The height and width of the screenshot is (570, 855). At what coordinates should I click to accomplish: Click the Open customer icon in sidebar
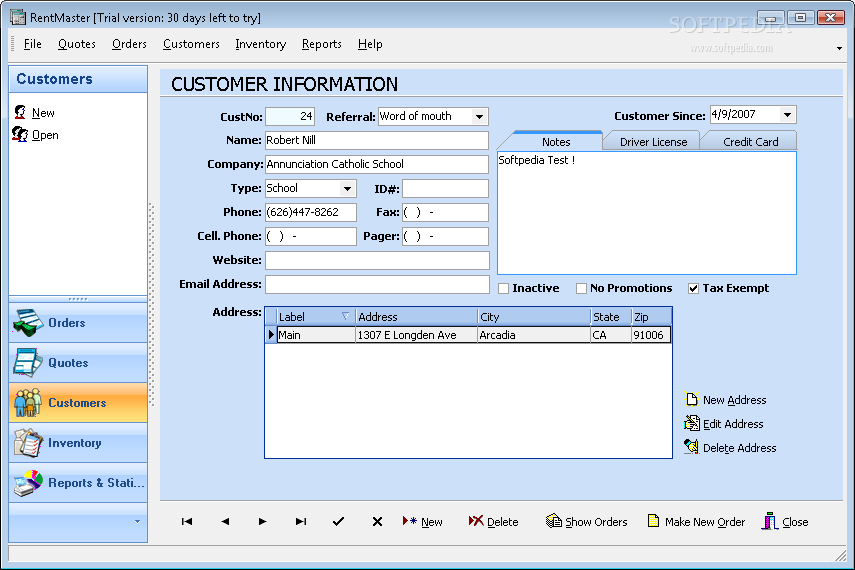(20, 135)
